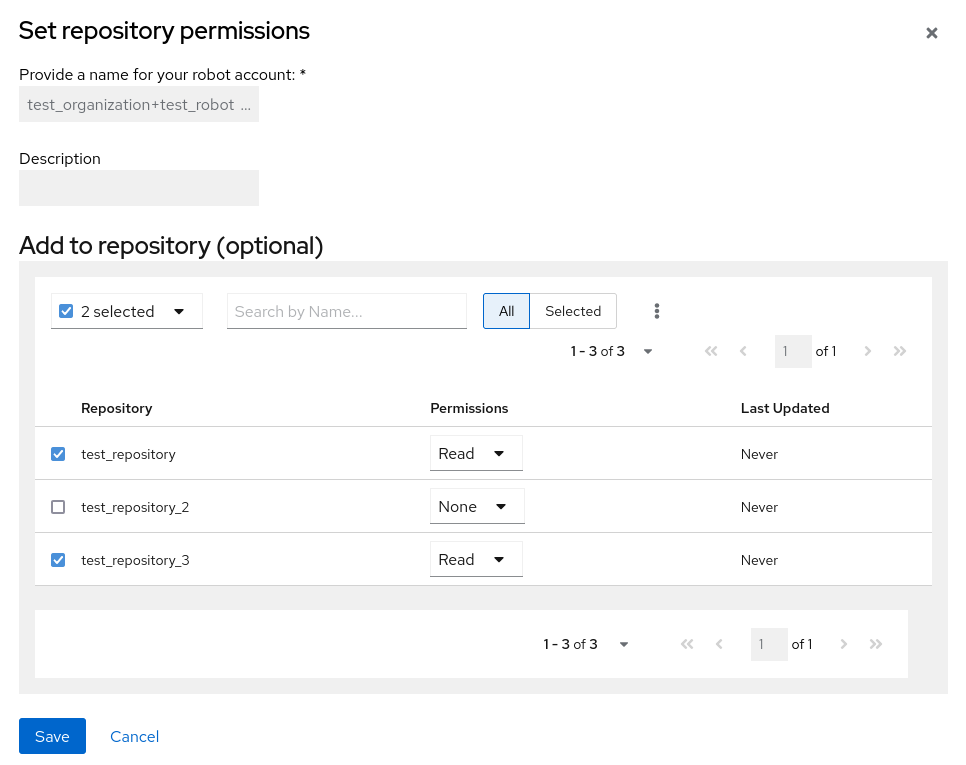Switch to the Selected filter tab
Screen dimensions: 966x765
pyautogui.click(x=572, y=311)
